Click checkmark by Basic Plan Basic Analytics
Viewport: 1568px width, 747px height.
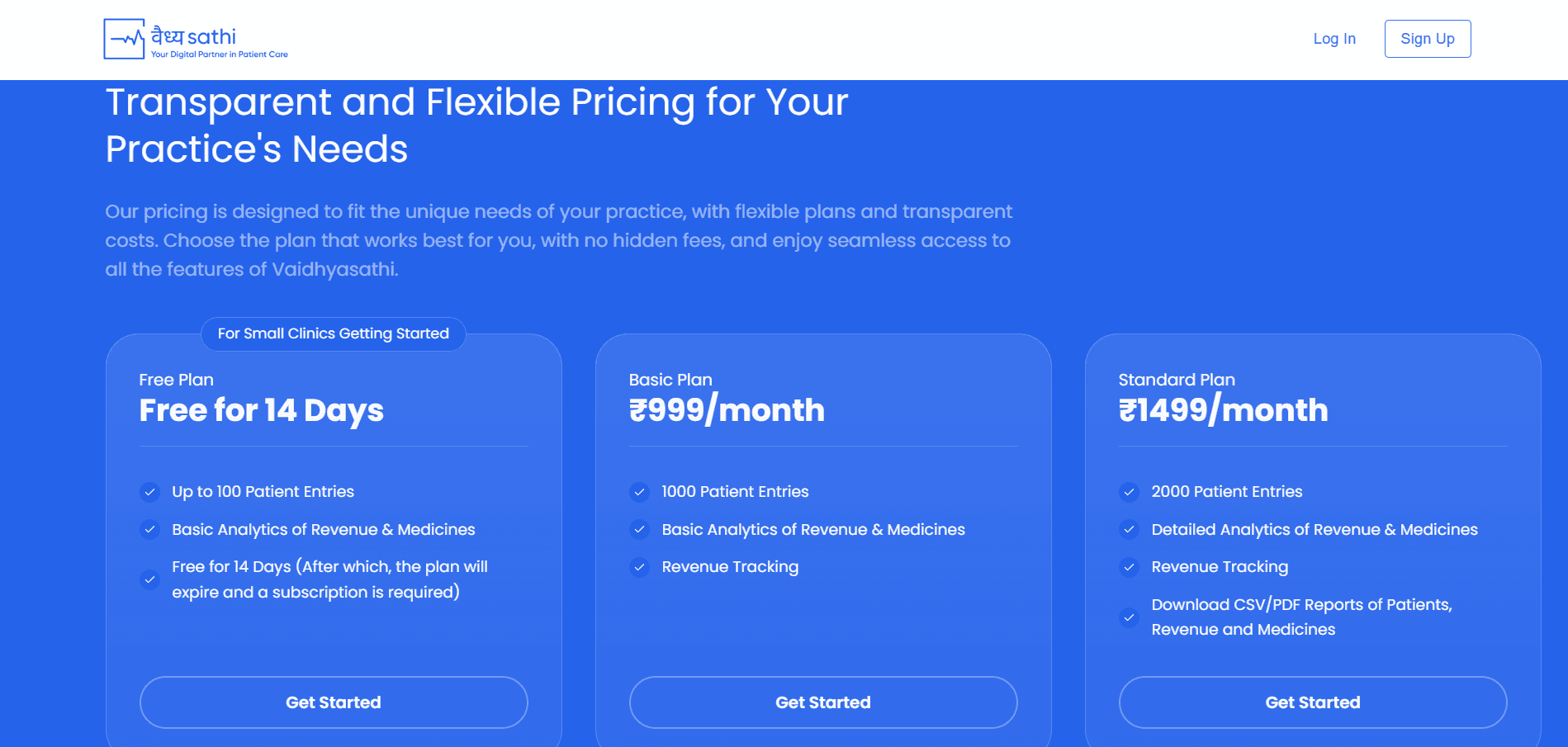(x=639, y=530)
